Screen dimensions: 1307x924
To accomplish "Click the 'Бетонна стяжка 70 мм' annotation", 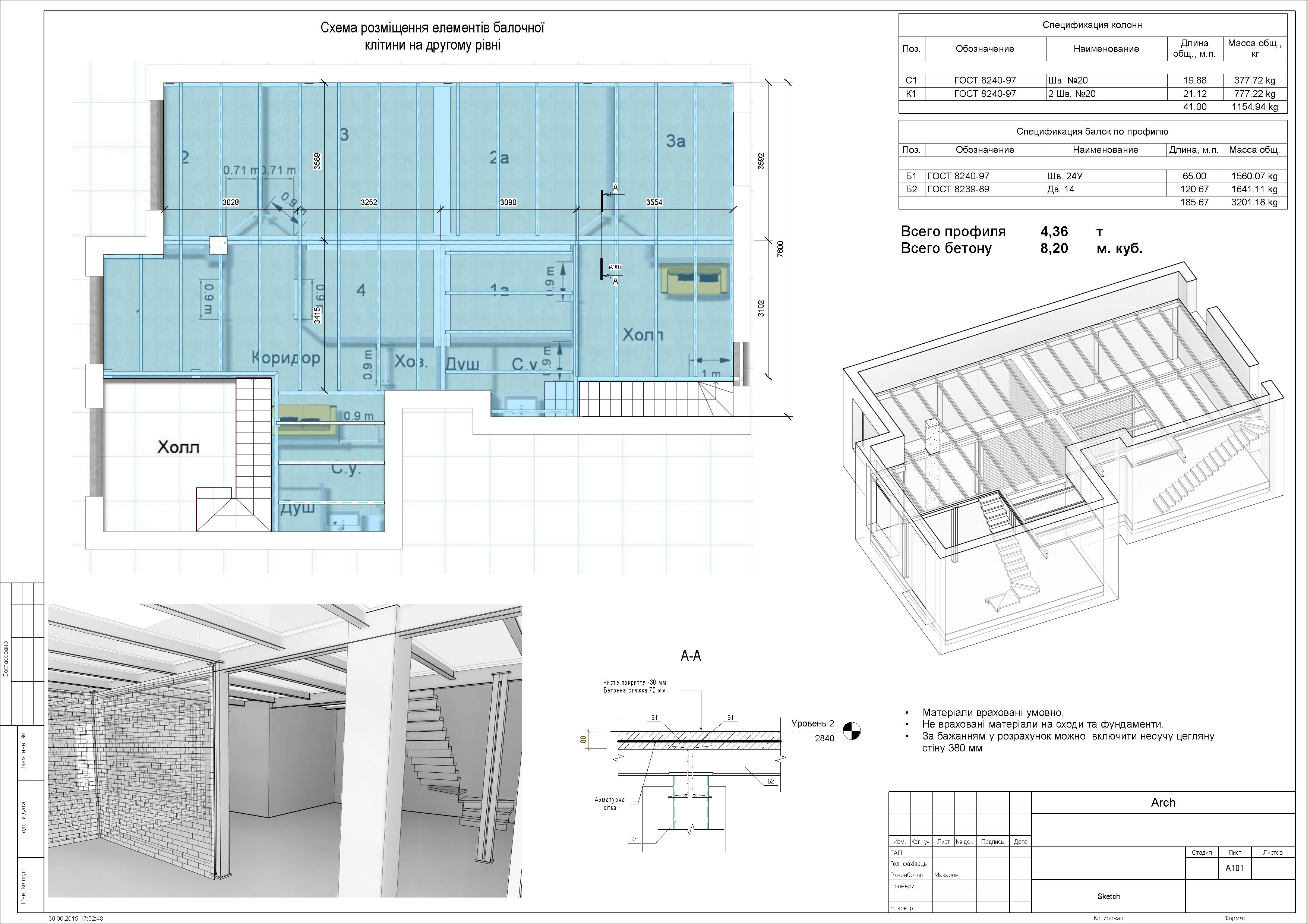I will [635, 690].
